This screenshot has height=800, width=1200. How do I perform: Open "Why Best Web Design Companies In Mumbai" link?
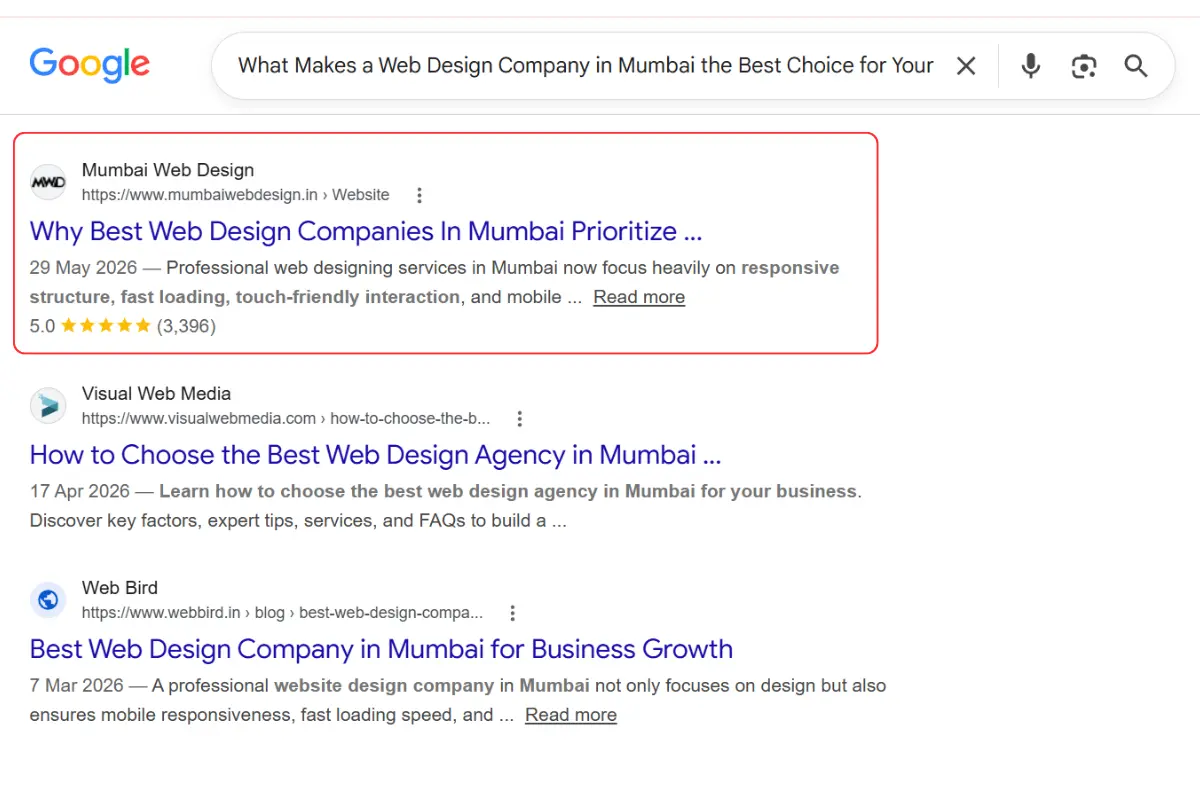click(x=366, y=231)
